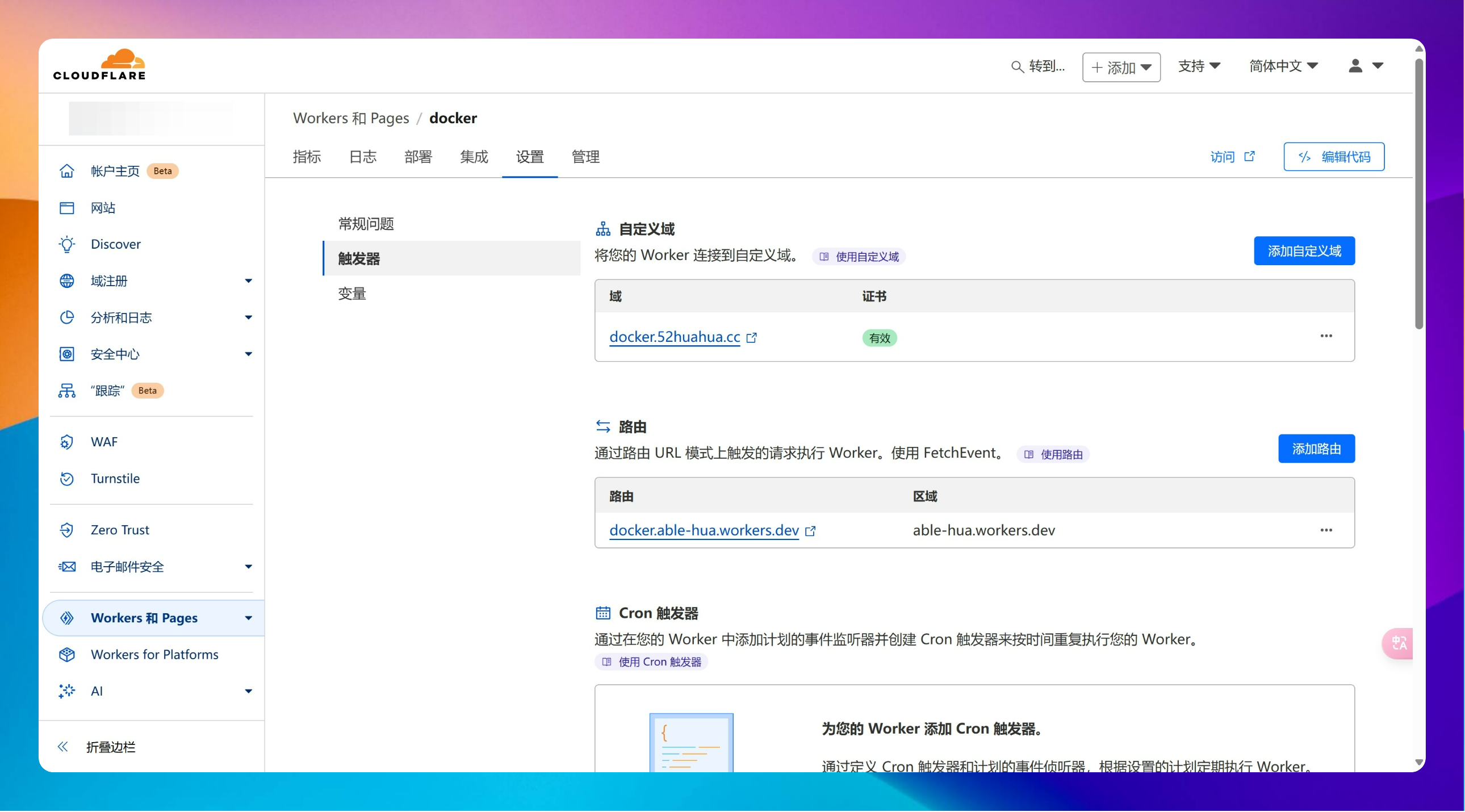Click the Workers for Platforms cube icon
The image size is (1465, 812).
66,655
